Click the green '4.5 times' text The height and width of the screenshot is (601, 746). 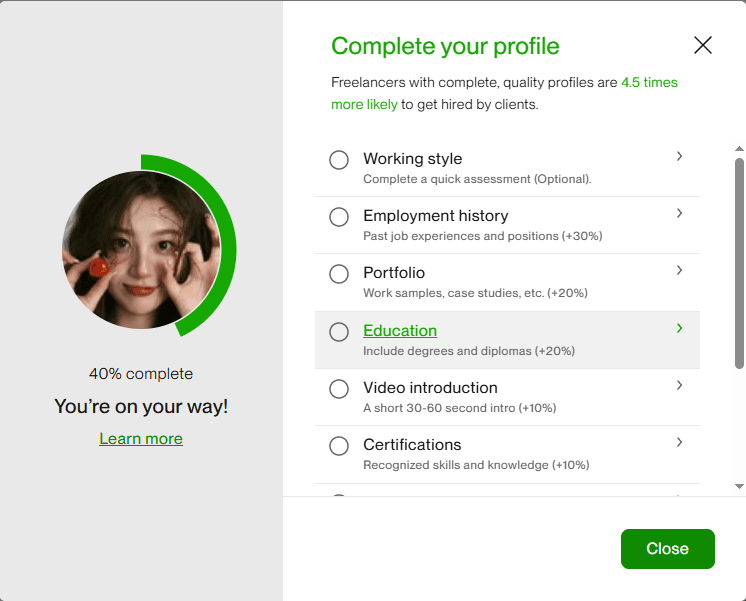[x=649, y=82]
